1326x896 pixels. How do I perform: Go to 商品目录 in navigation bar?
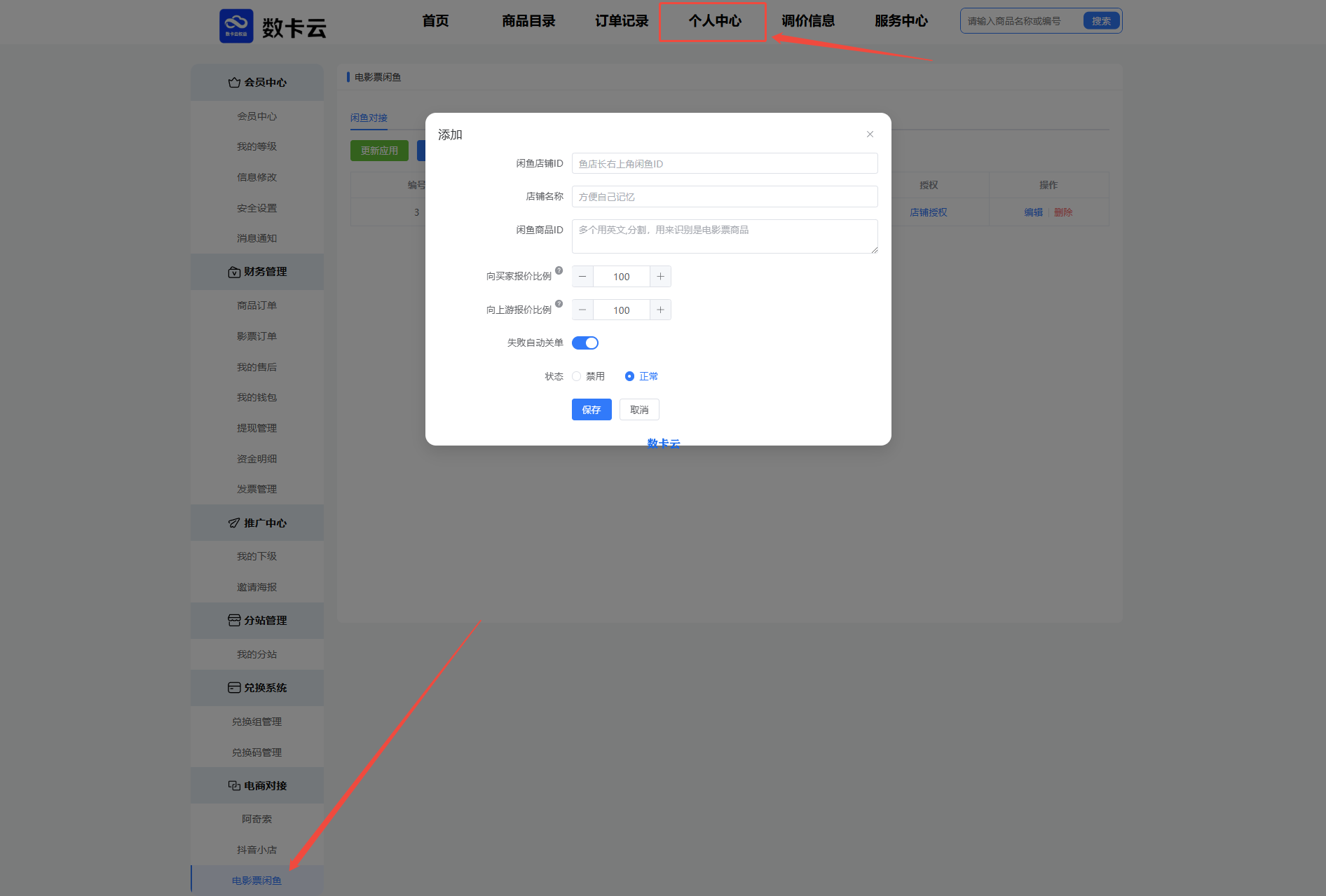(528, 21)
